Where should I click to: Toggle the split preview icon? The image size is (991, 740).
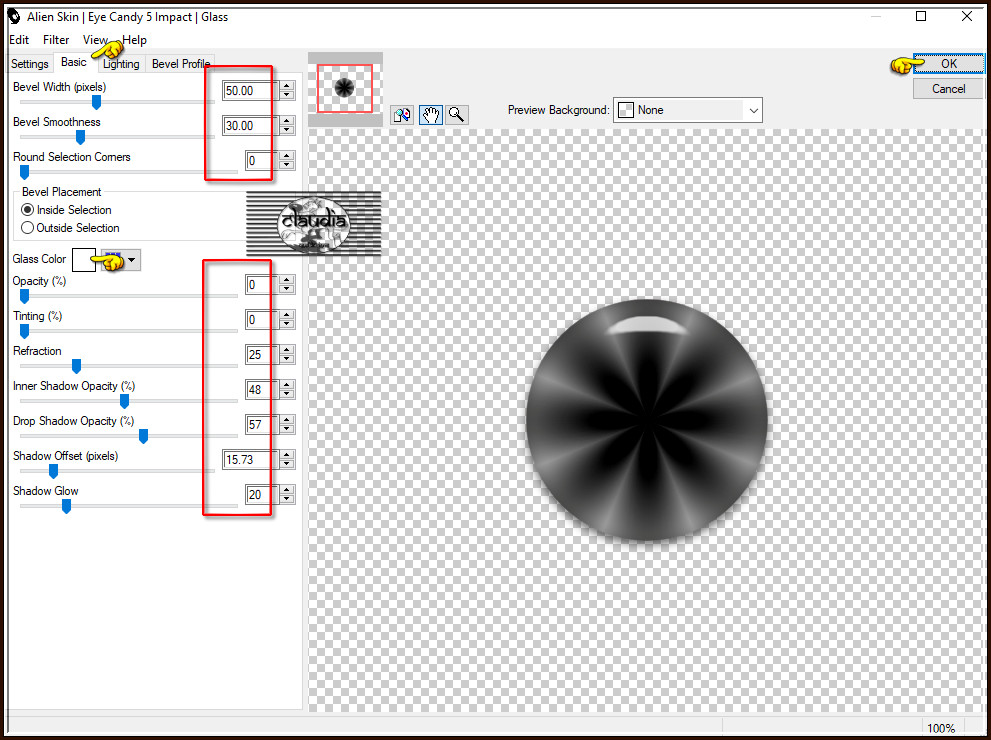(x=401, y=114)
